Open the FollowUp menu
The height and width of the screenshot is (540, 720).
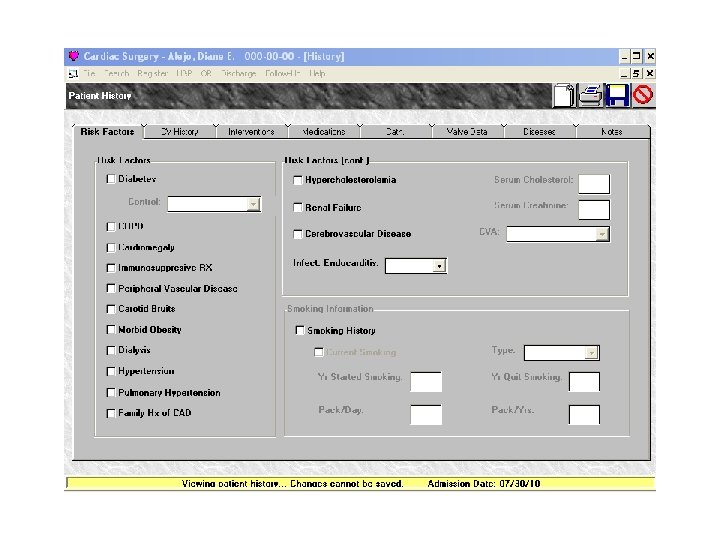pyautogui.click(x=282, y=73)
